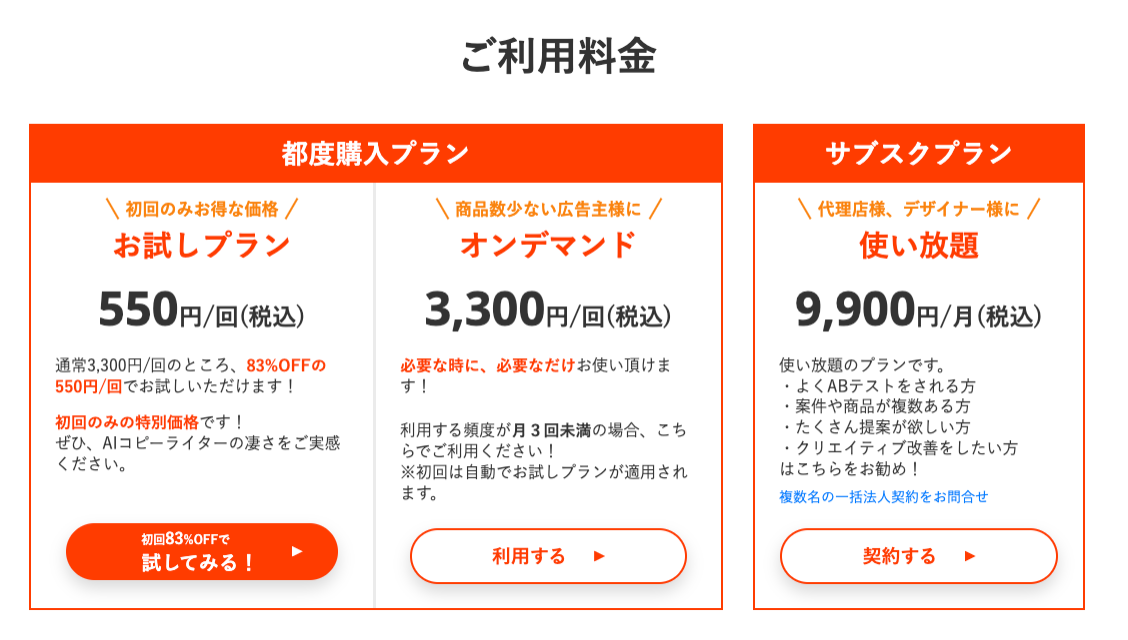Select the 都度購入プラン header bar
1128x640 pixels.
tap(375, 154)
